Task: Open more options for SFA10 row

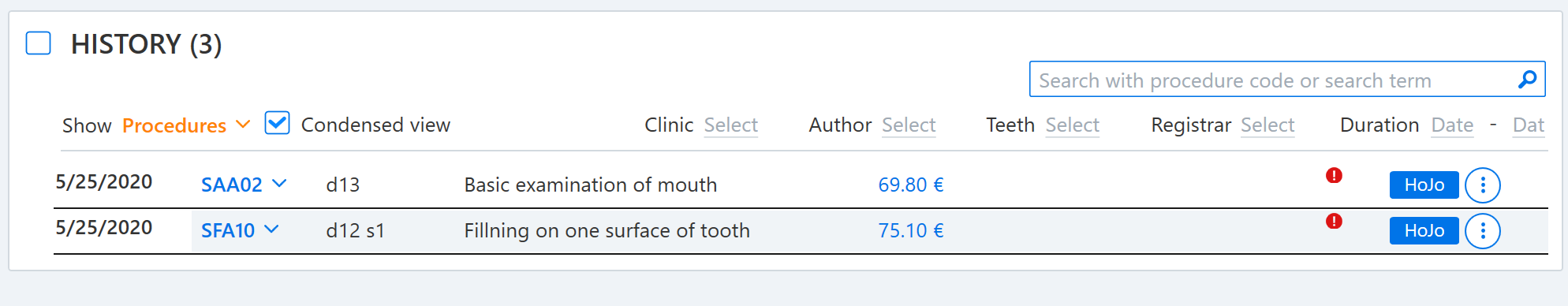Action: coord(1483,231)
